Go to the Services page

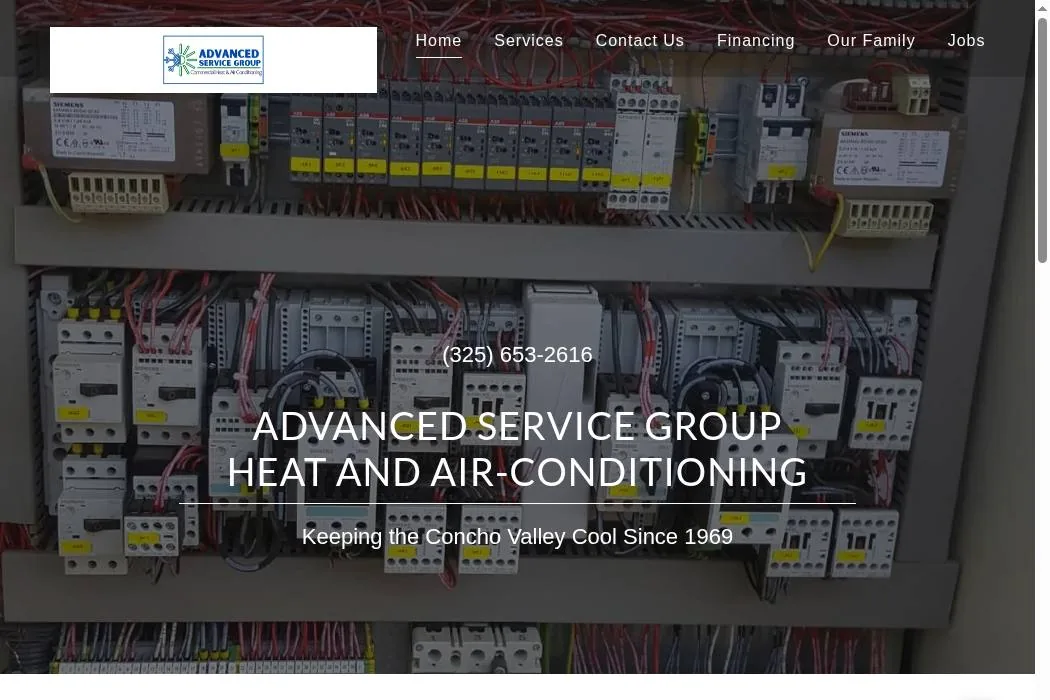[528, 41]
